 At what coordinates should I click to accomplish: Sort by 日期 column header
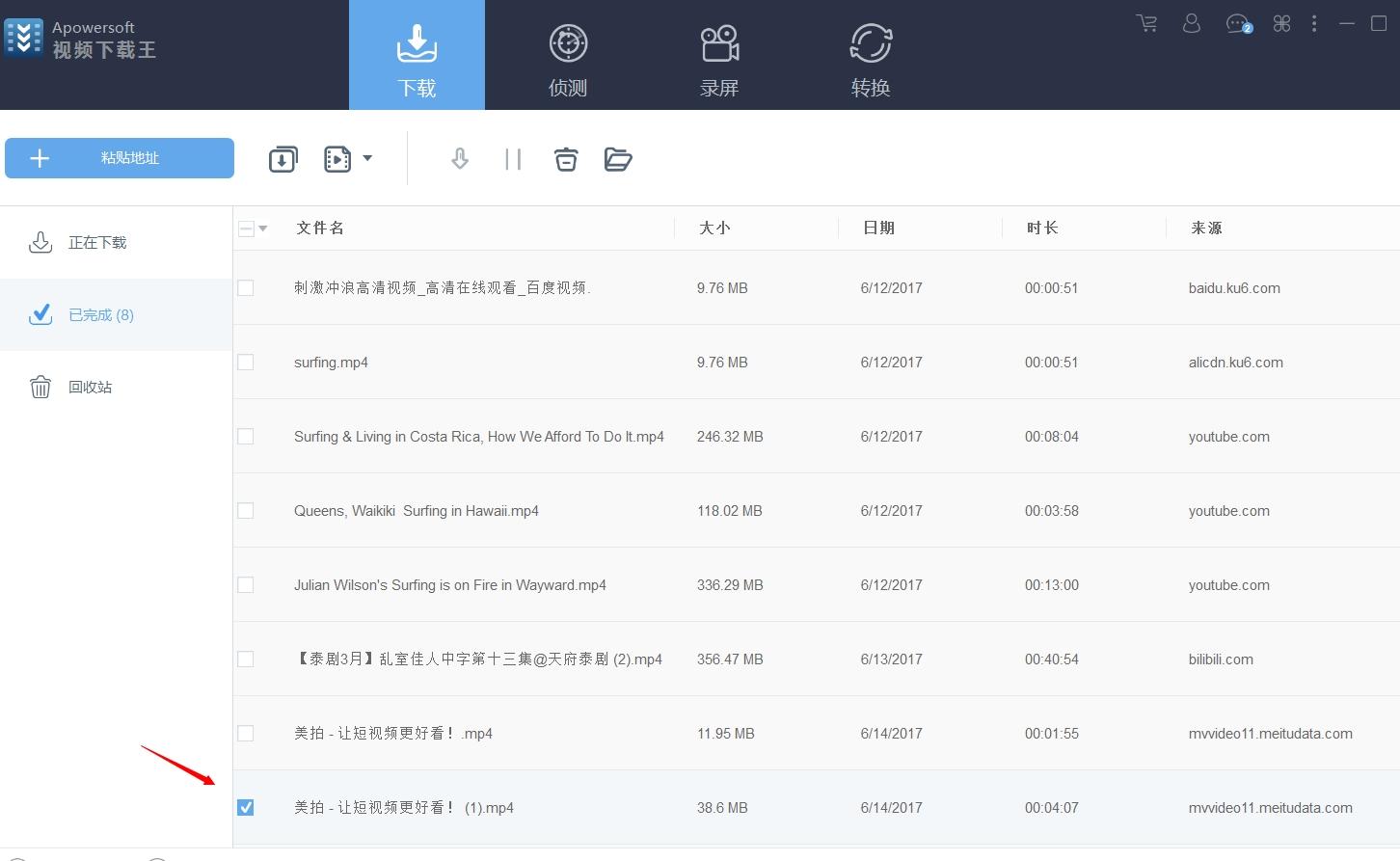(x=878, y=228)
